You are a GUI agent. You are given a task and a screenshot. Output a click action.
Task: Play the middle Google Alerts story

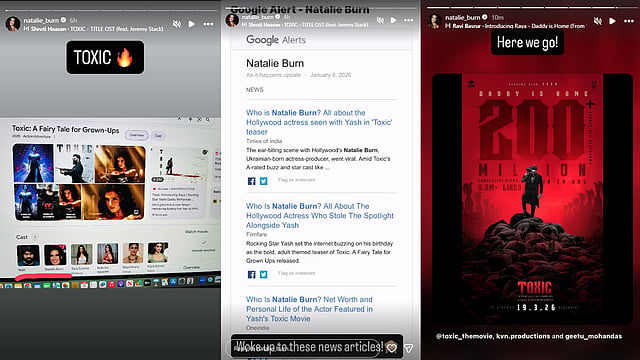point(393,20)
